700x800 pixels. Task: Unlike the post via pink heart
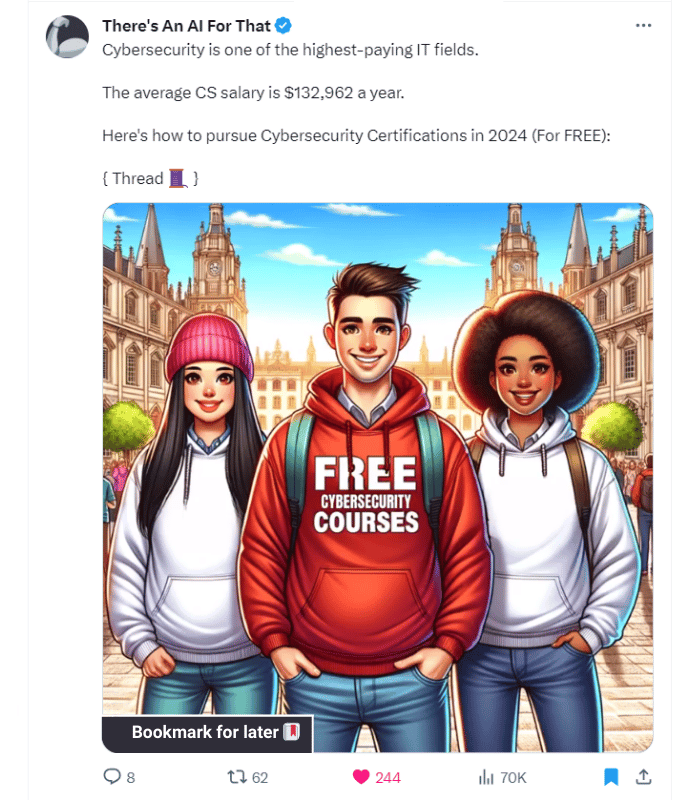point(361,777)
